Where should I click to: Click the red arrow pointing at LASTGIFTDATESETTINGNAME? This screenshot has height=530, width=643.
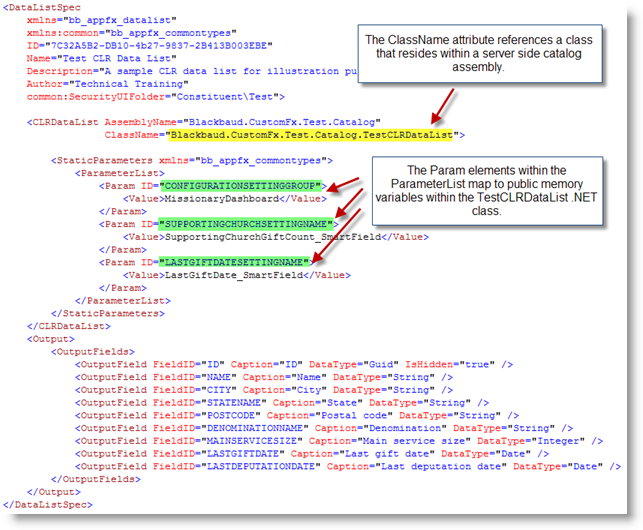tap(328, 249)
